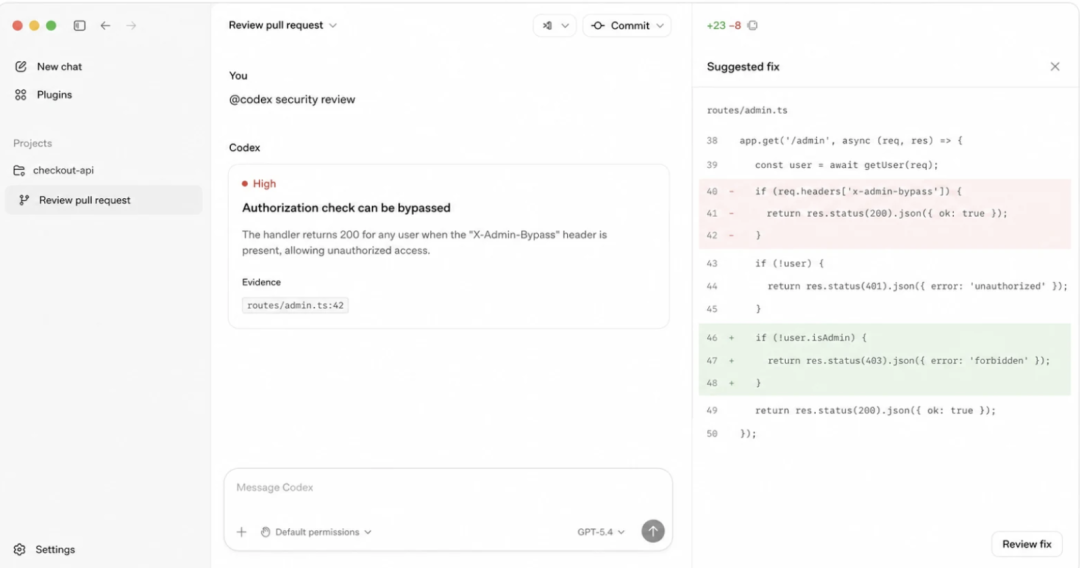Click line 39 getUser code
Viewport: 1080px width, 568px height.
tap(846, 165)
